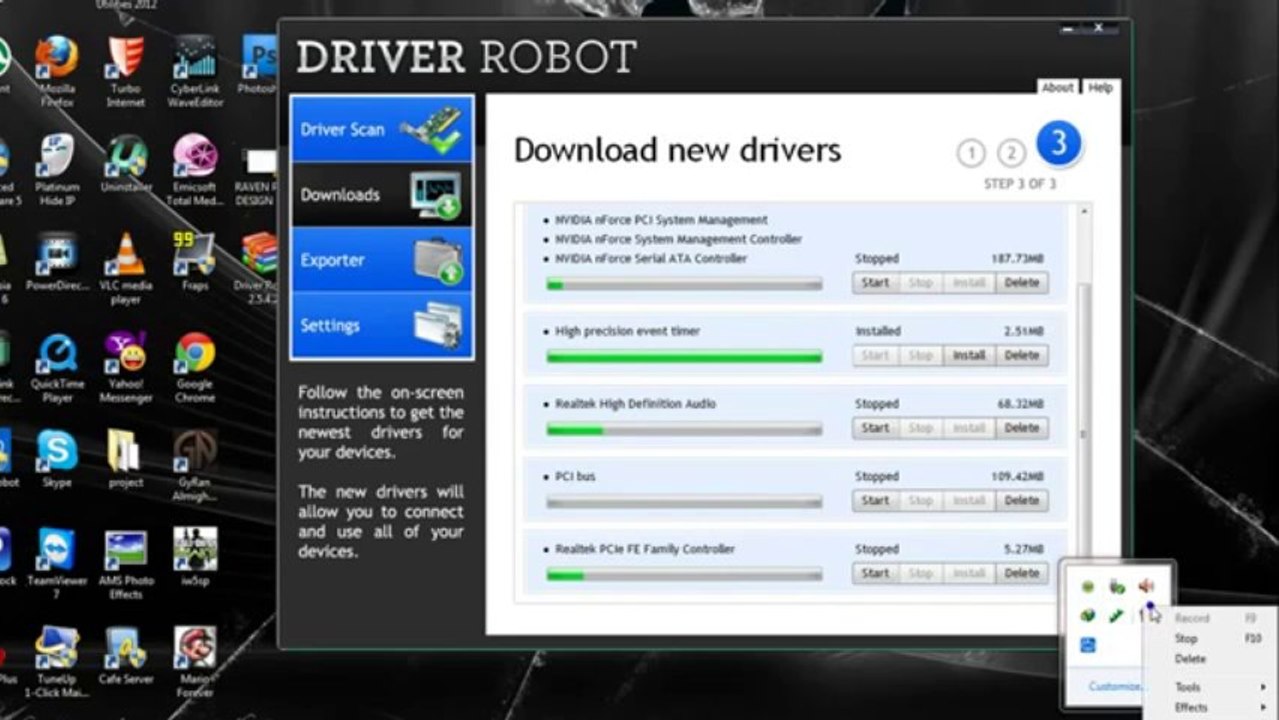Click step 1 circle

(x=971, y=153)
